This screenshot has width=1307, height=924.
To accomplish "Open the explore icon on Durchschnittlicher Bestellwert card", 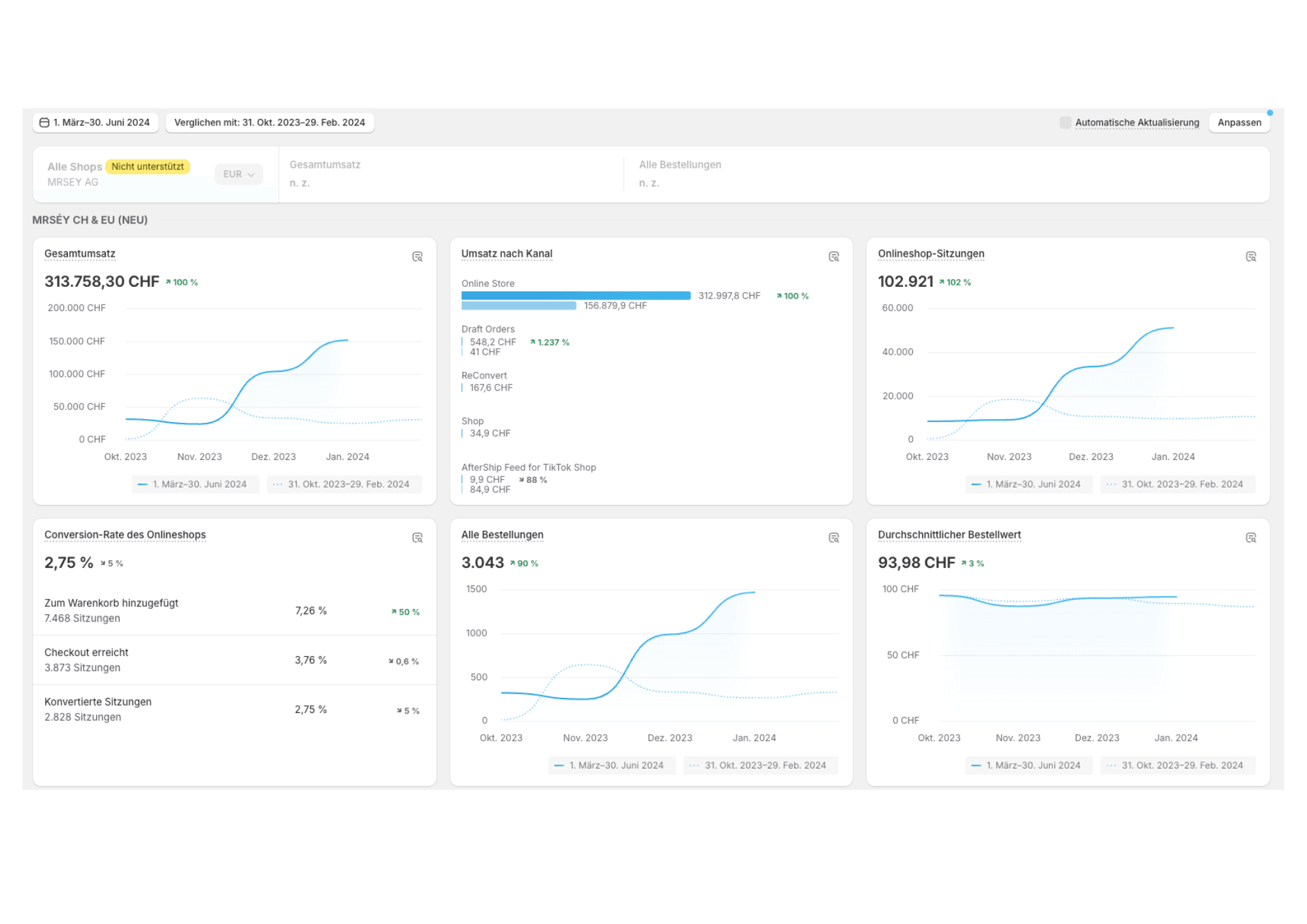I will [1251, 537].
